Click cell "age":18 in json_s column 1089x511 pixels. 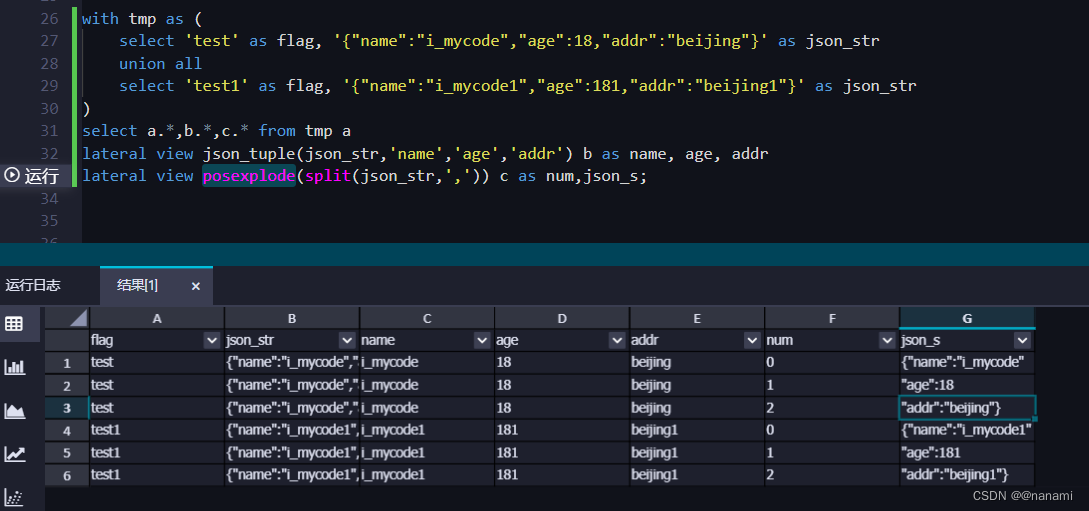pos(967,385)
